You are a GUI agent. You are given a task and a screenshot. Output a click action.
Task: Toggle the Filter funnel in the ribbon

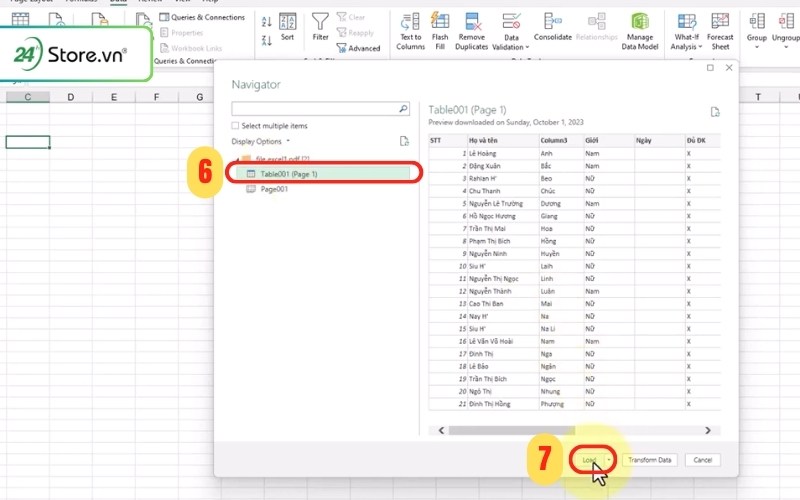[x=320, y=27]
